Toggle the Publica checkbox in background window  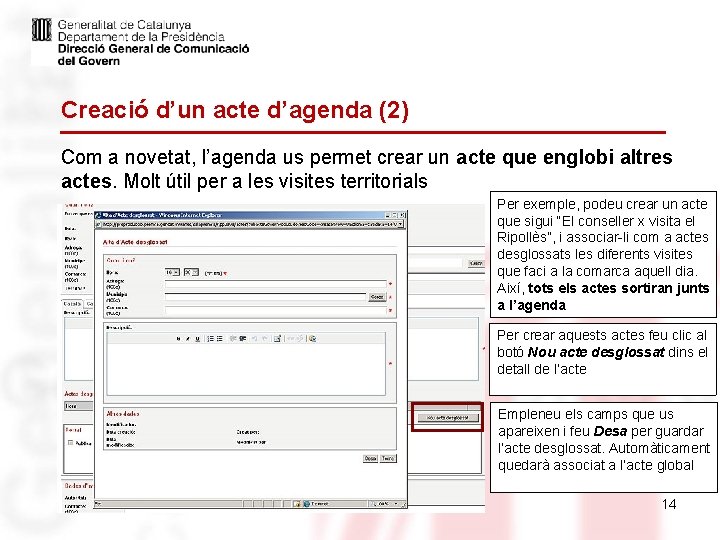(x=70, y=443)
